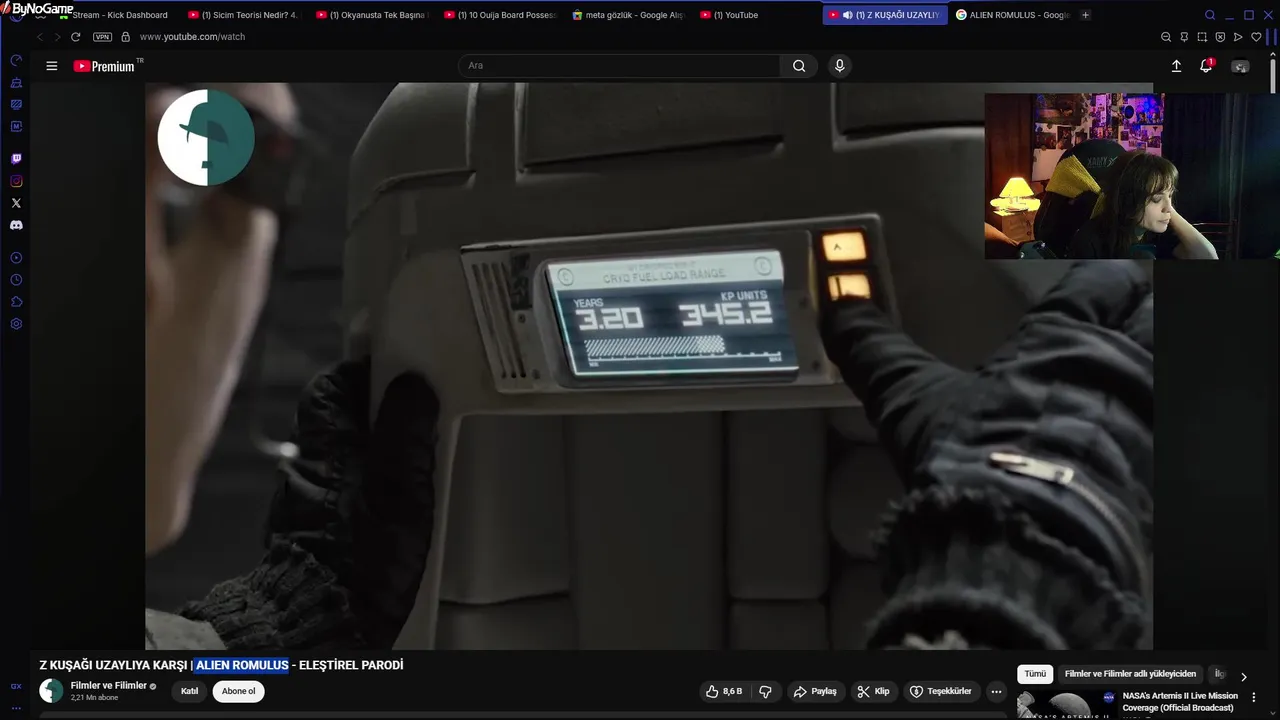
Task: Open YouTube notifications bell
Action: click(x=1206, y=66)
